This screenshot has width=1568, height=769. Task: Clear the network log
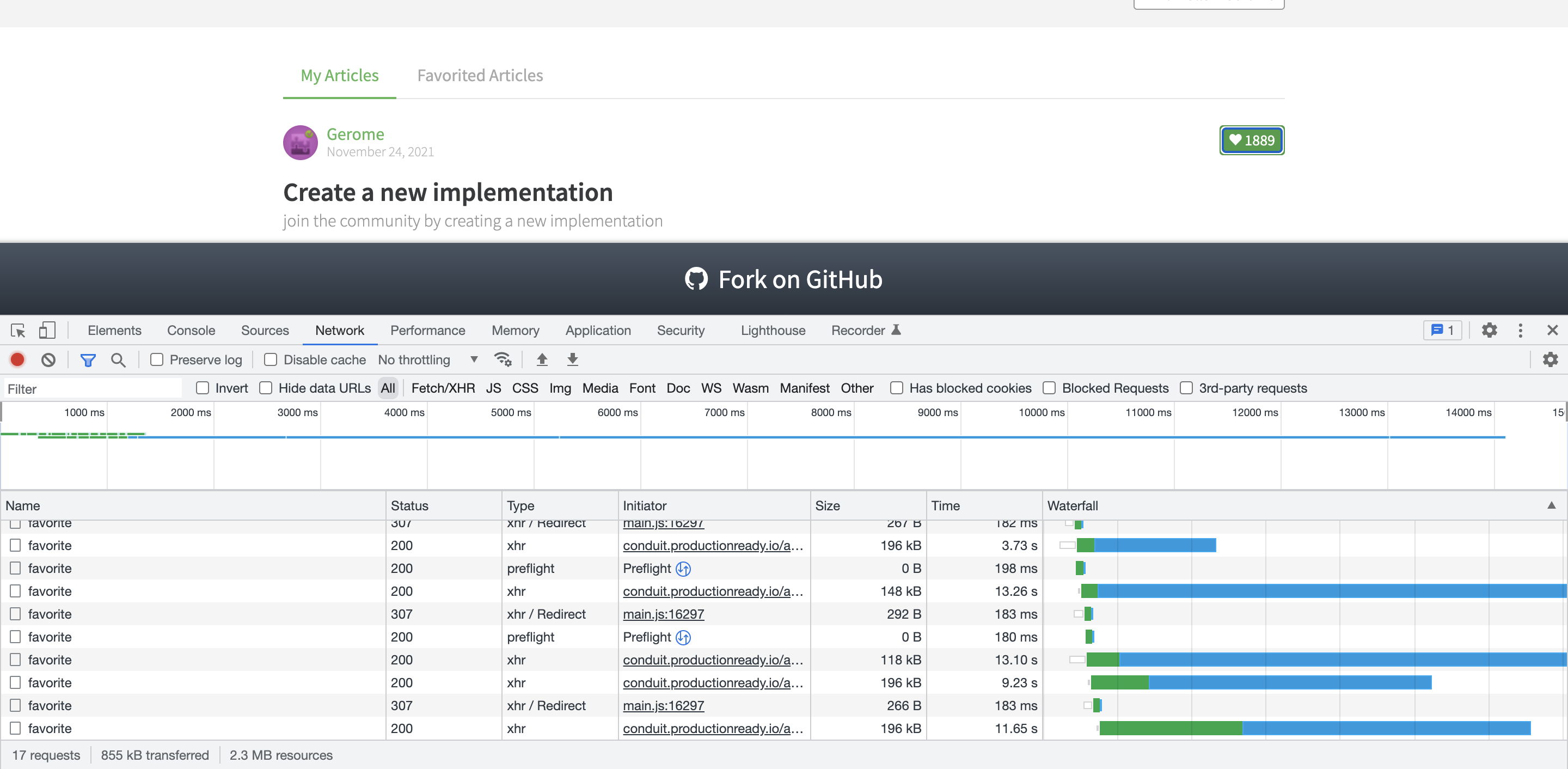(x=48, y=360)
